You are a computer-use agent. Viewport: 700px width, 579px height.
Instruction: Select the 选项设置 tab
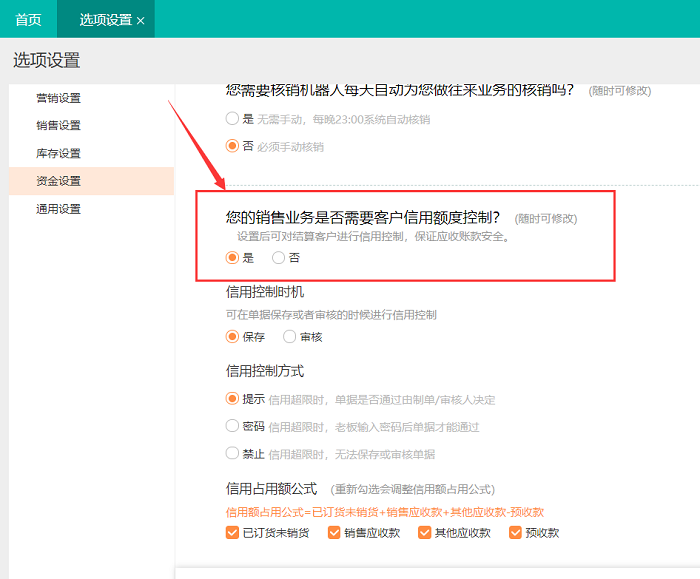pos(104,19)
